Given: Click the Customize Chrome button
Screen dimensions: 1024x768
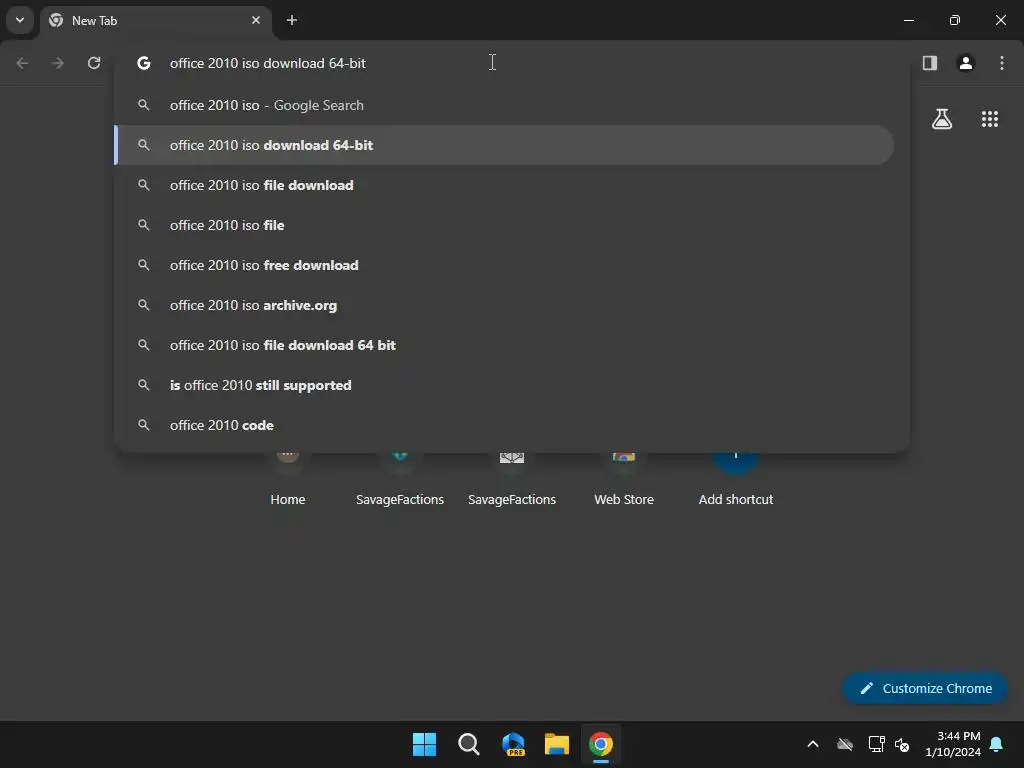Looking at the screenshot, I should click(x=925, y=688).
